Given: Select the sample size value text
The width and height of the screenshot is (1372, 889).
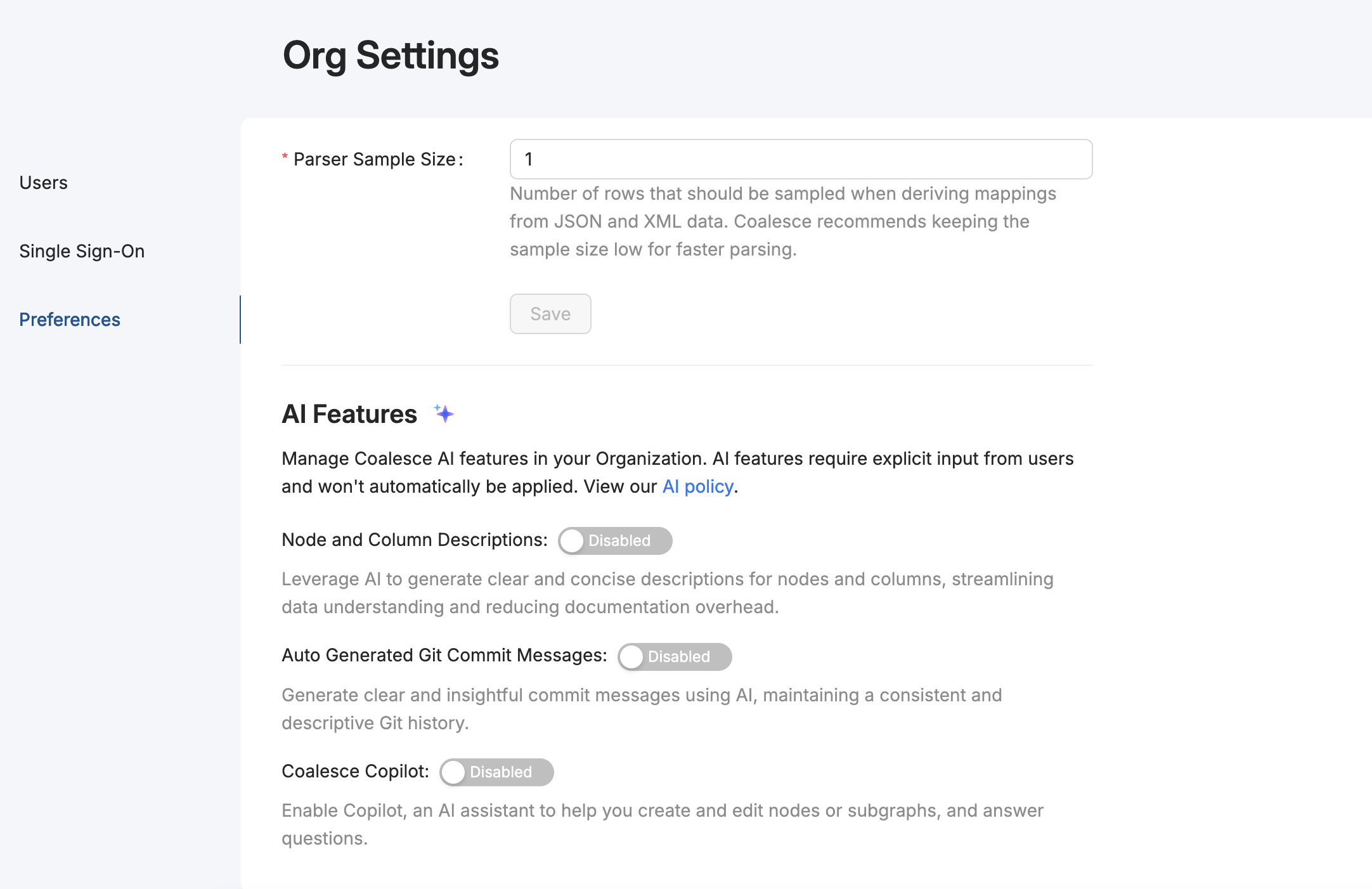Looking at the screenshot, I should point(528,159).
